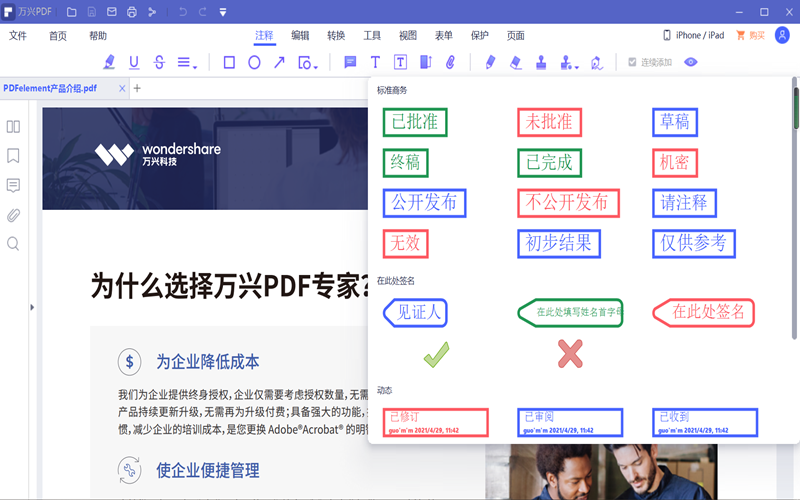The width and height of the screenshot is (800, 500).
Task: Switch to the 转换 tab
Action: [x=336, y=35]
